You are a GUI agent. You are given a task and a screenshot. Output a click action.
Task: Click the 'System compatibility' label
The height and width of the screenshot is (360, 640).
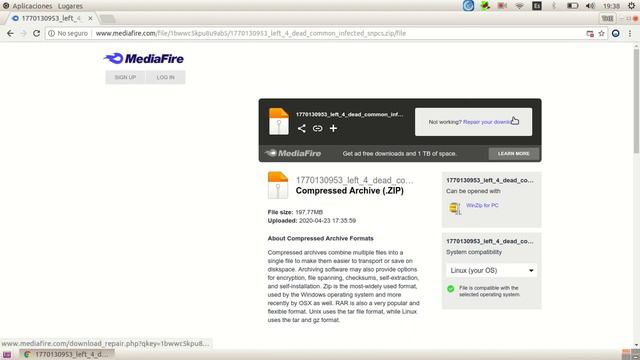coord(474,252)
